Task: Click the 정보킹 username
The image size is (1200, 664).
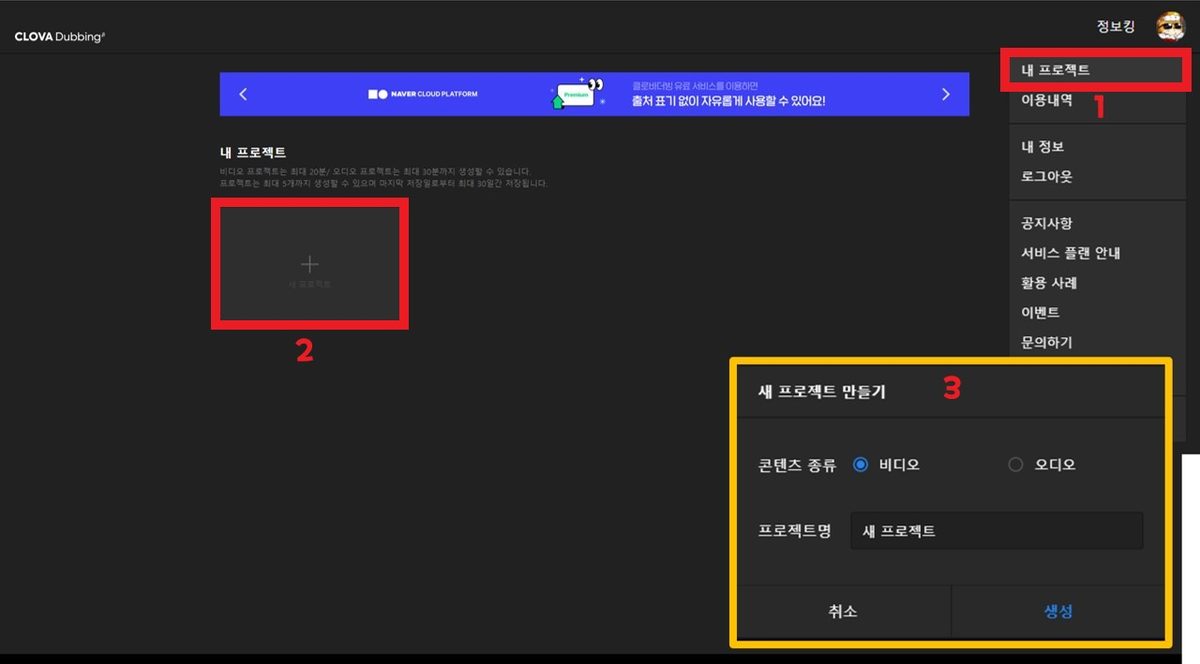Action: tap(1116, 27)
